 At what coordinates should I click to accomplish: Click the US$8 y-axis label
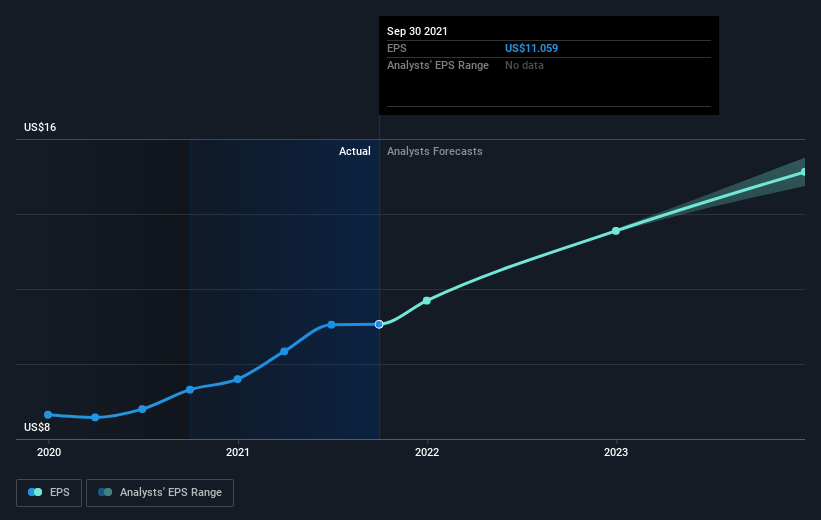[x=37, y=427]
